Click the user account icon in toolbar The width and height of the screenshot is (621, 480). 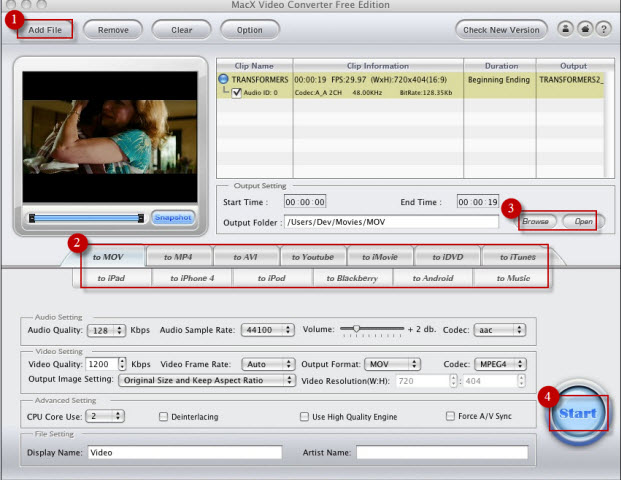(x=566, y=29)
